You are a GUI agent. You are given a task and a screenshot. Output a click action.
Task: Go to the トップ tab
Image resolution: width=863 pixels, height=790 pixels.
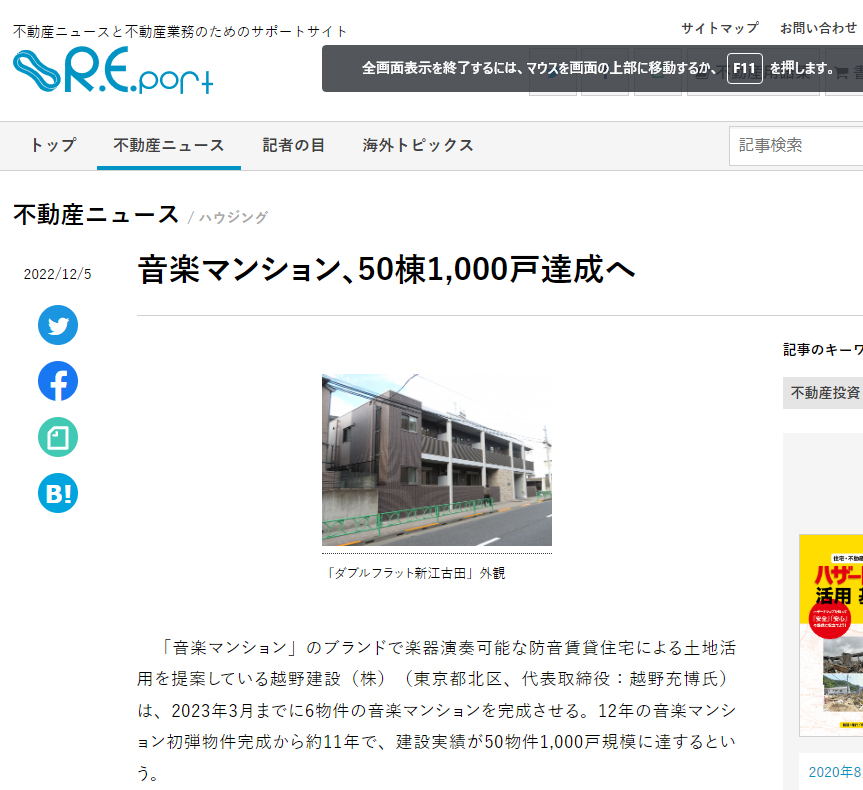(53, 145)
